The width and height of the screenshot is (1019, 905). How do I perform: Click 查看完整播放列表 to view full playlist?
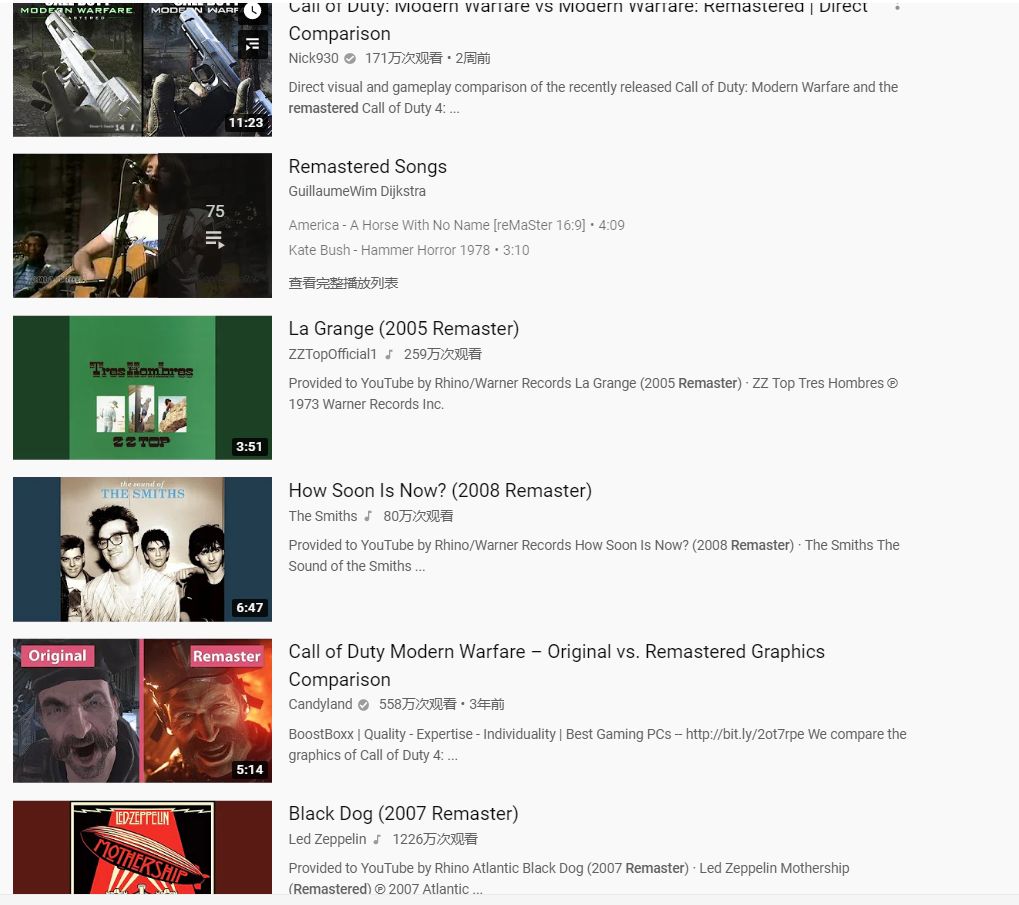point(343,283)
